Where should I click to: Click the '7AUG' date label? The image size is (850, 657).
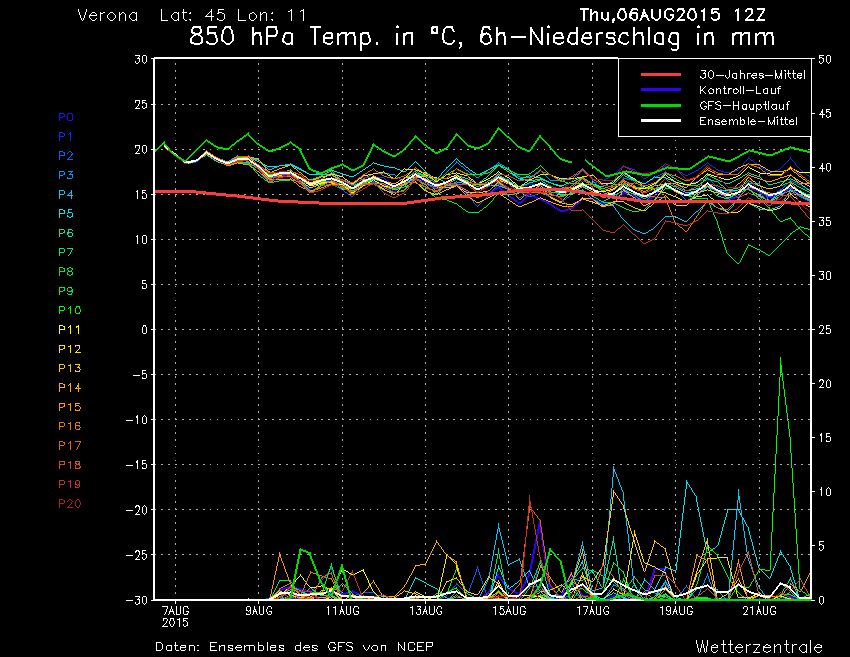(x=175, y=611)
